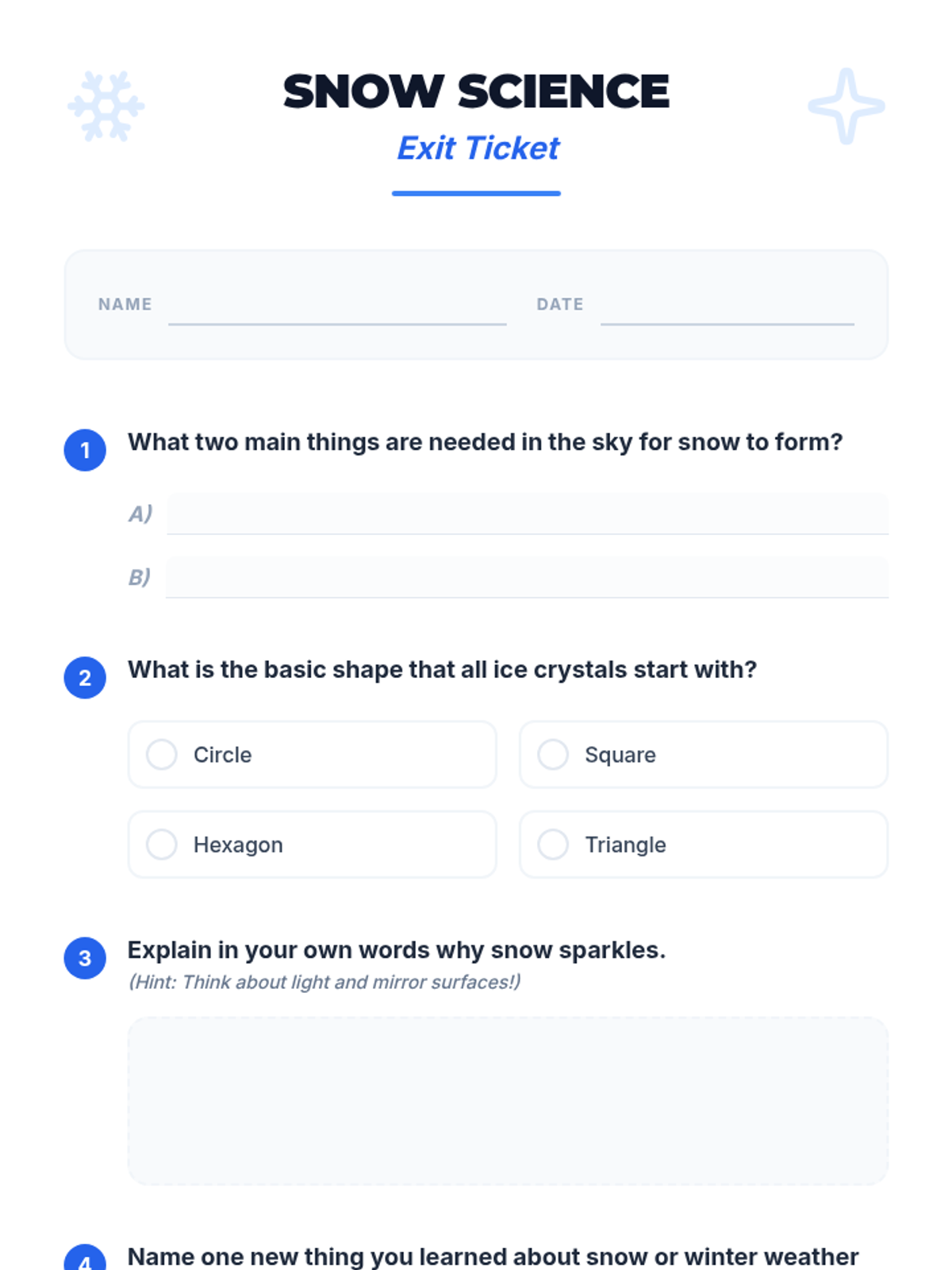
Task: Click the blue question 1 number badge
Action: (85, 450)
